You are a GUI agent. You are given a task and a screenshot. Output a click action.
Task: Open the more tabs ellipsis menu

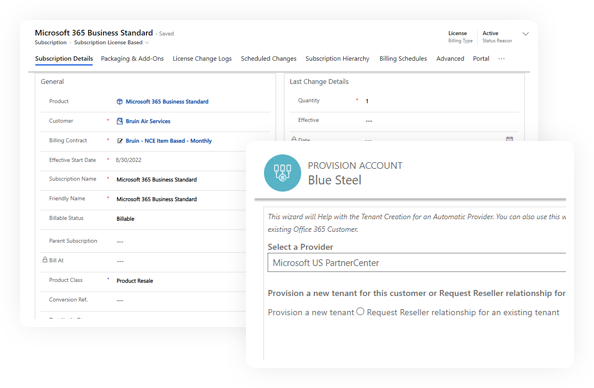(502, 59)
